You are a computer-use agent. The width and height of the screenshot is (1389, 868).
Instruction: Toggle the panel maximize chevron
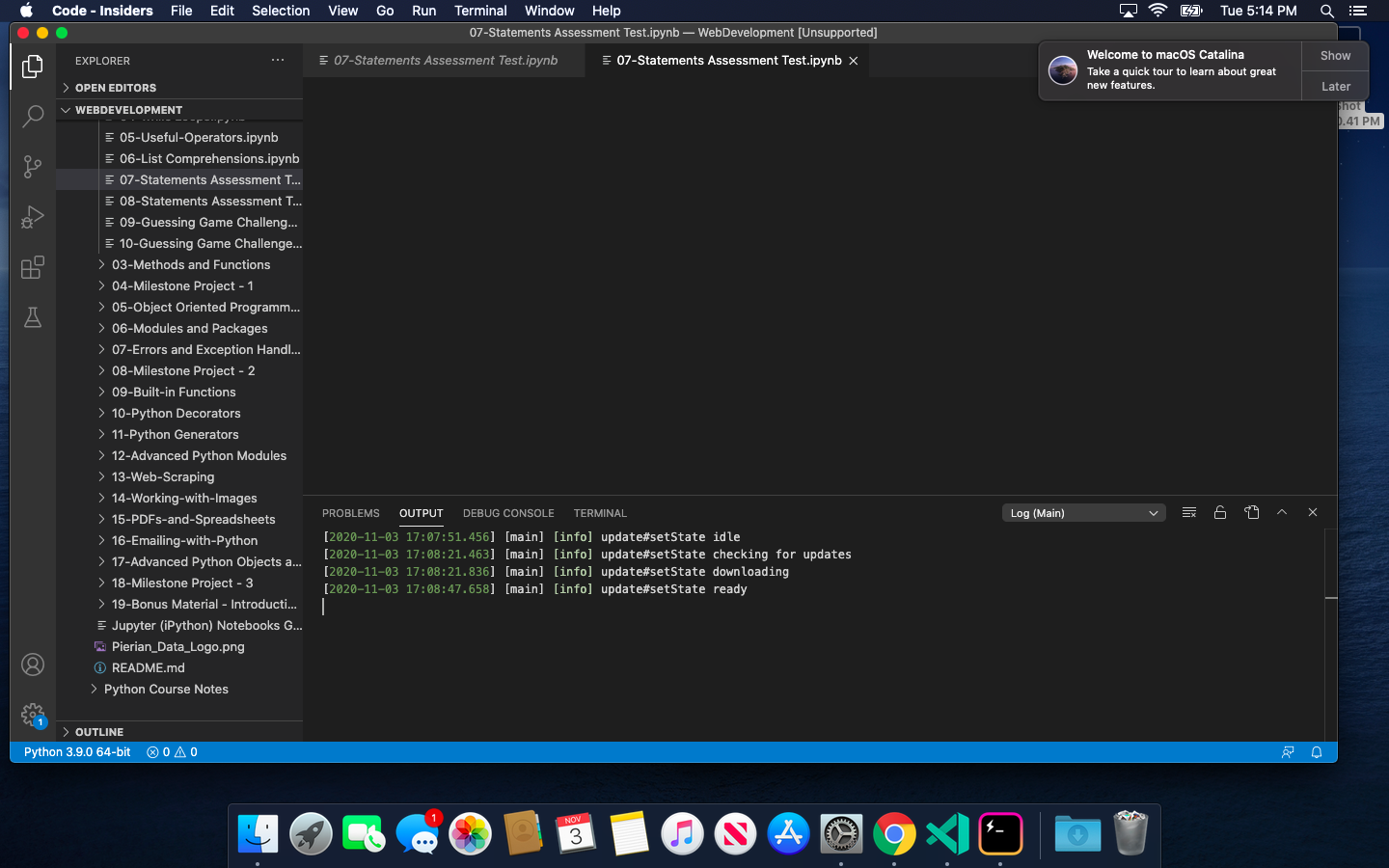point(1282,512)
